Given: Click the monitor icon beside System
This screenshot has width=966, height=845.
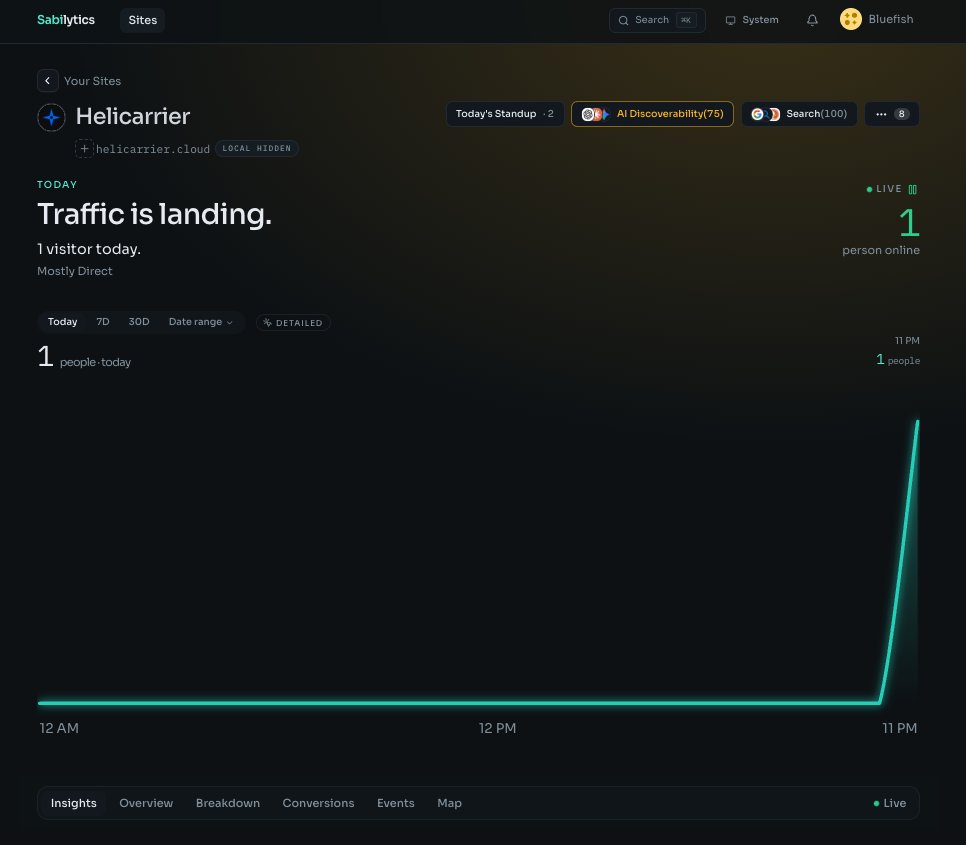Looking at the screenshot, I should 730,20.
